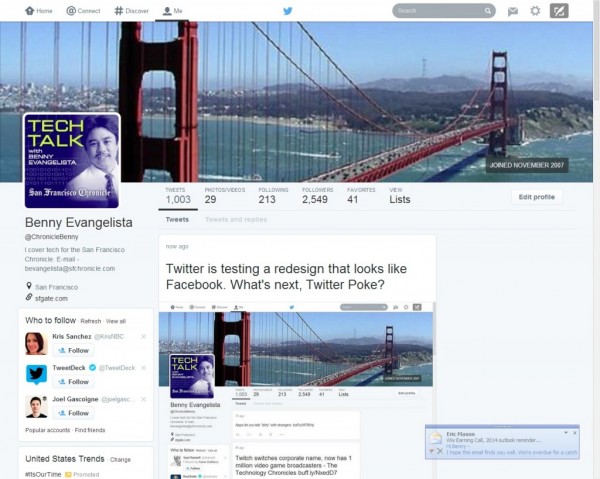Screen dimensions: 600x479
Task: Go to Home via the house icon
Action: pos(38,11)
